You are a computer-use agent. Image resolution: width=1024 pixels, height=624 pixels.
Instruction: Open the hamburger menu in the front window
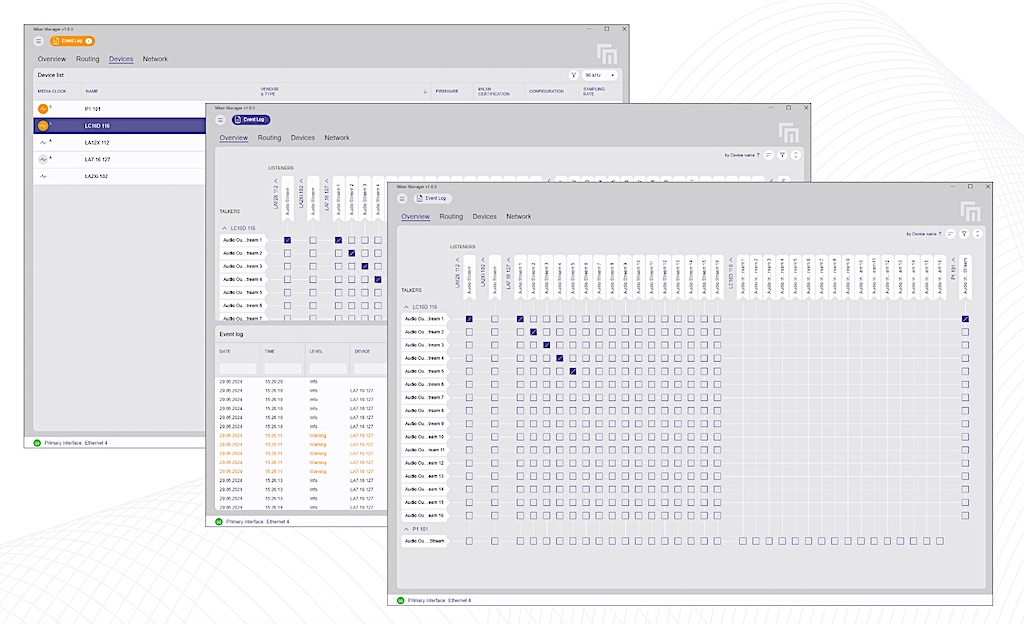[x=404, y=199]
